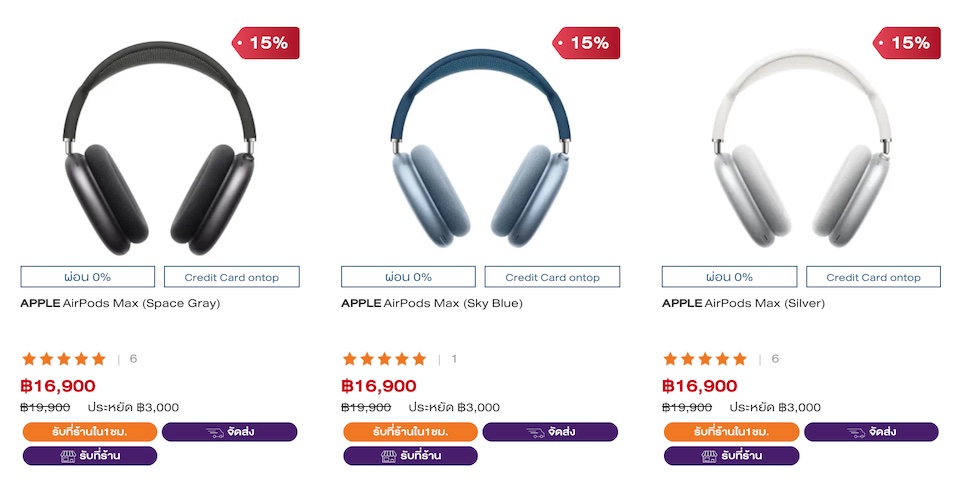Open APPLE AirPods Max (Space Gray) title link
968x504 pixels.
pyautogui.click(x=120, y=303)
